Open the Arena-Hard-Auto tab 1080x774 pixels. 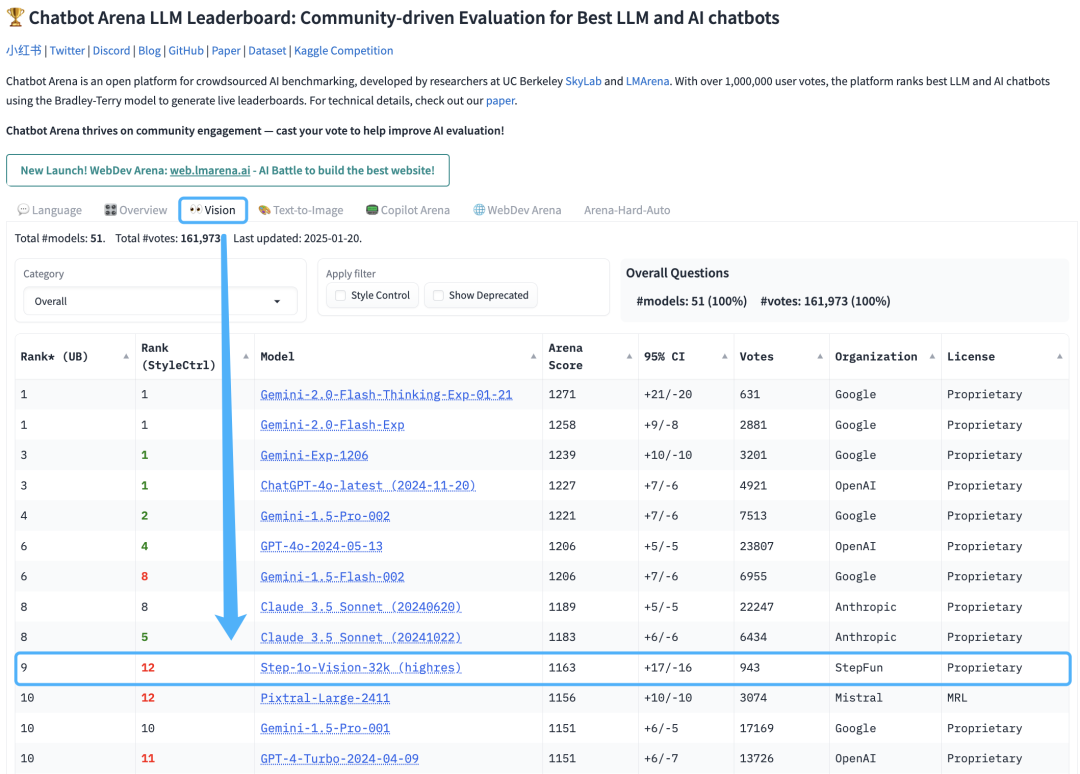[627, 210]
